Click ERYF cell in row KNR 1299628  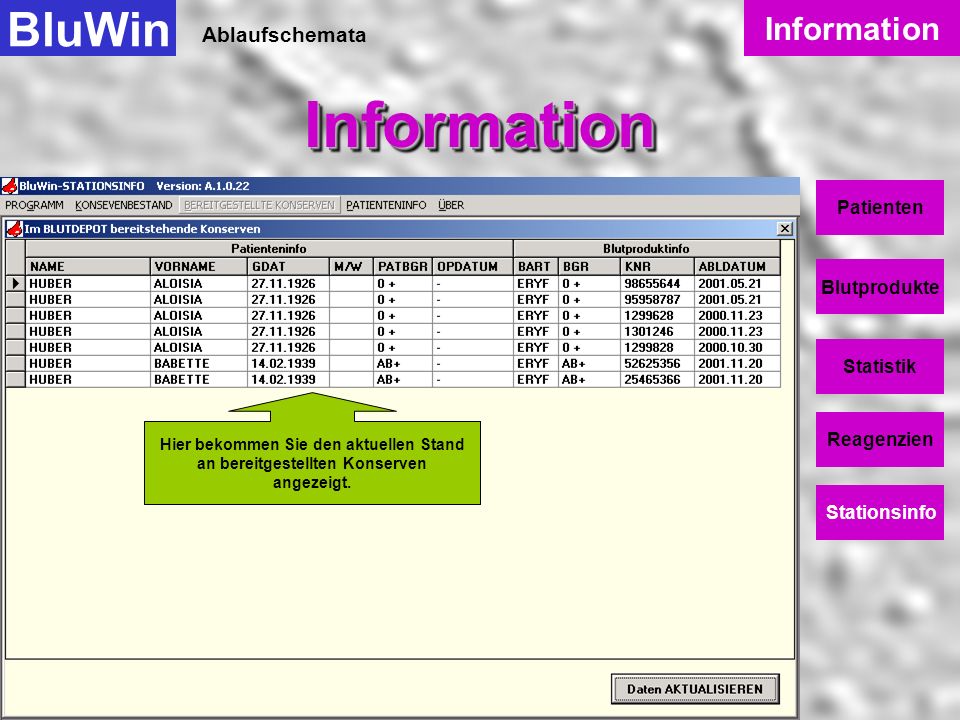[536, 315]
